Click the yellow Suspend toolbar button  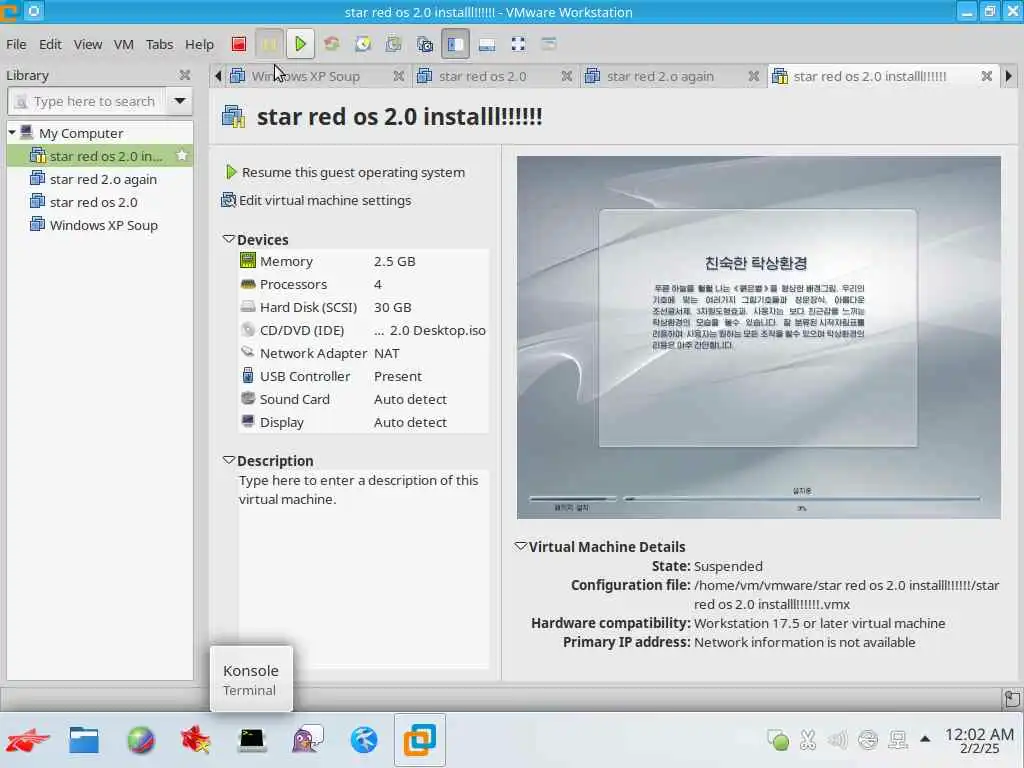coord(269,44)
